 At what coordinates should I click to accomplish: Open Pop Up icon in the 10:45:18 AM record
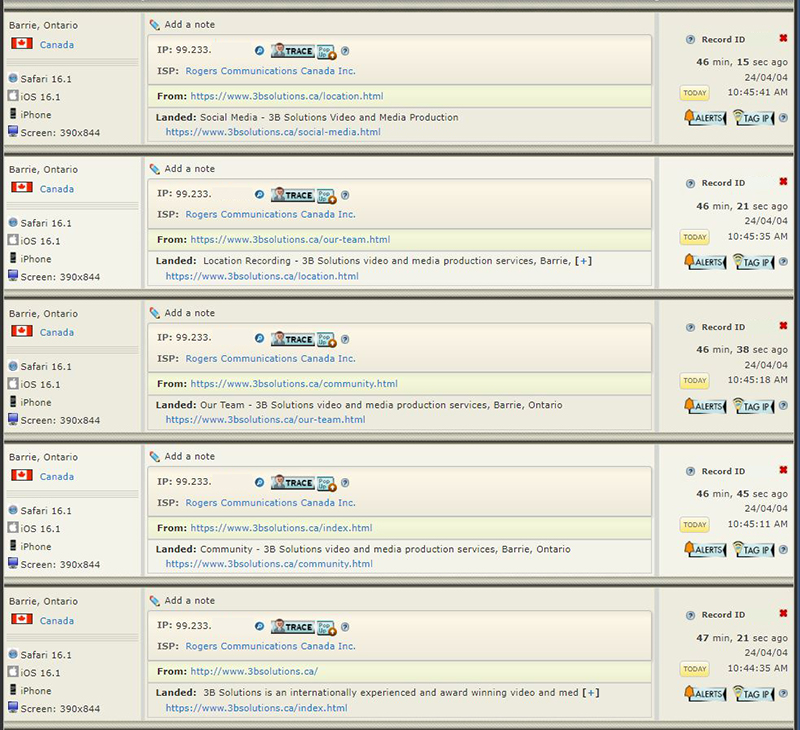click(x=327, y=340)
